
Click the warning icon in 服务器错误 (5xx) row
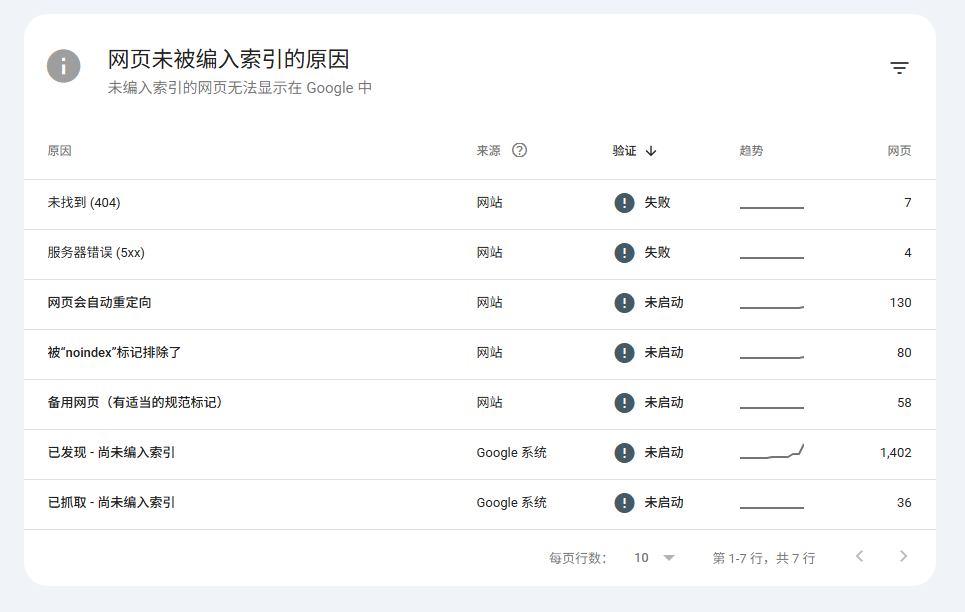coord(624,252)
